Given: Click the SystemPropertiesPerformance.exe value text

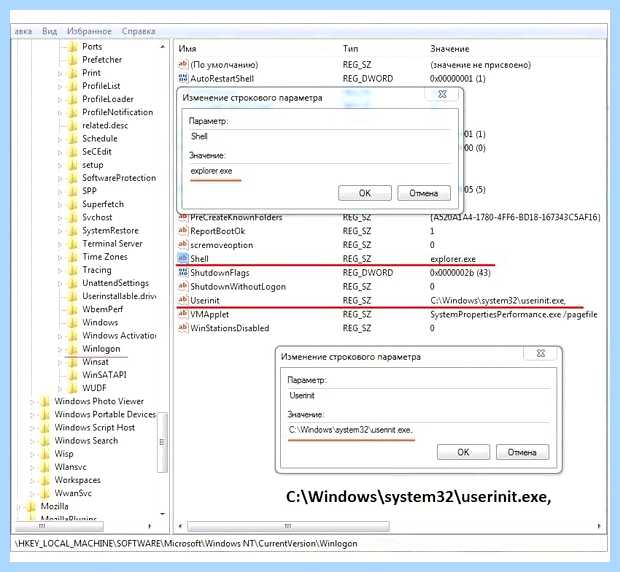Looking at the screenshot, I should coord(514,314).
